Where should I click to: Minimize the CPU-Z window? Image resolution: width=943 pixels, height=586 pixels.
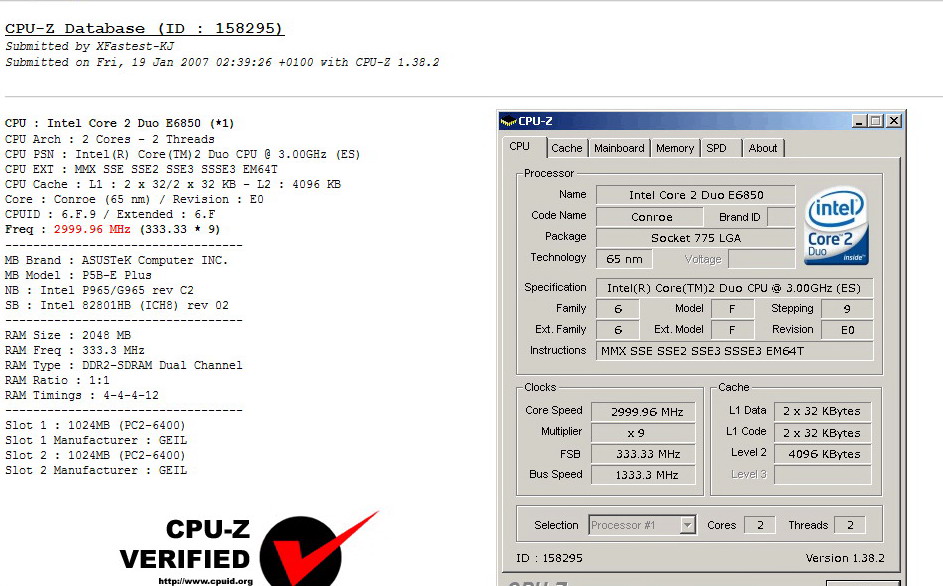pyautogui.click(x=859, y=121)
